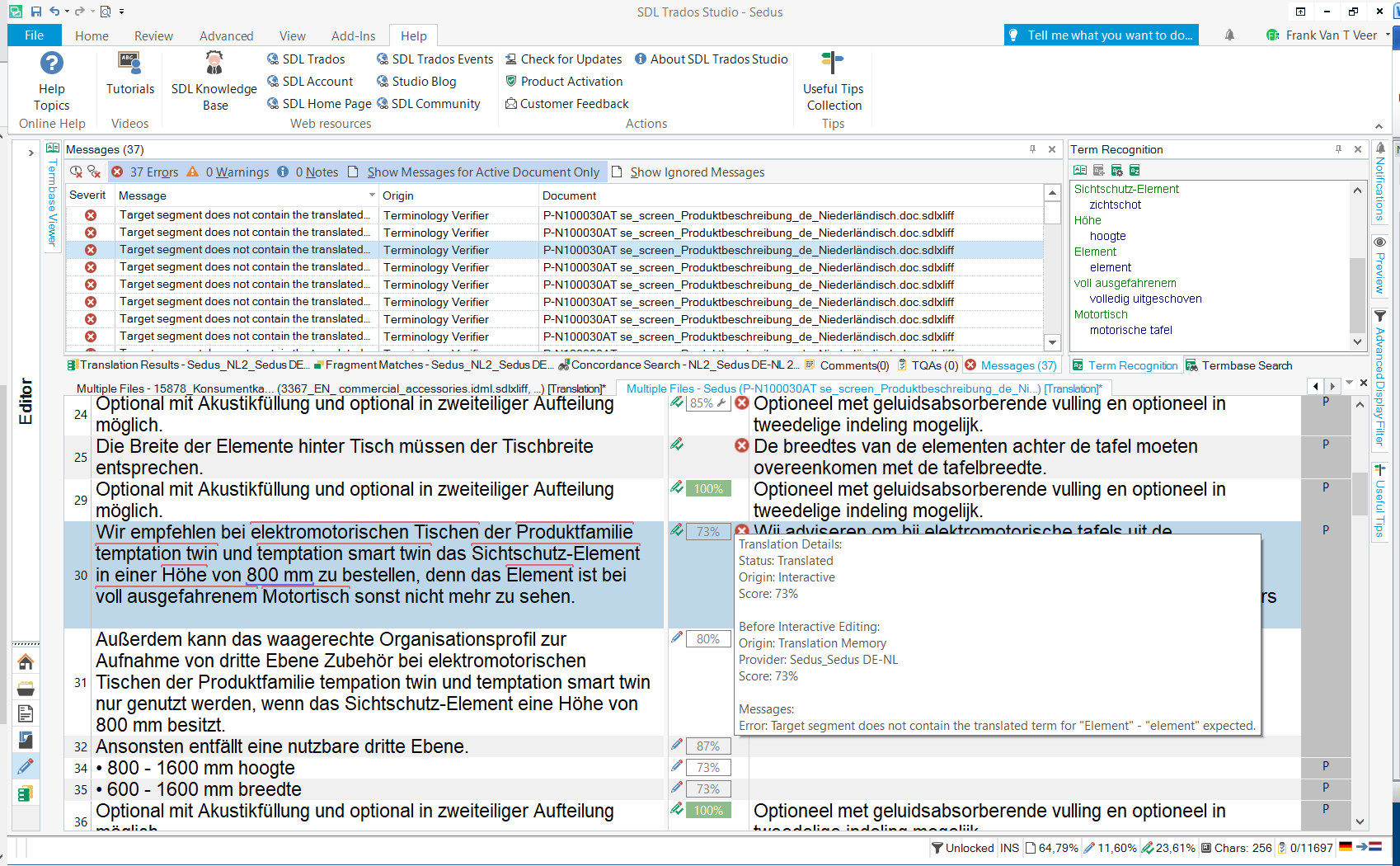This screenshot has height=866, width=1400.
Task: Open the Preview side panel tab
Action: point(1379,266)
